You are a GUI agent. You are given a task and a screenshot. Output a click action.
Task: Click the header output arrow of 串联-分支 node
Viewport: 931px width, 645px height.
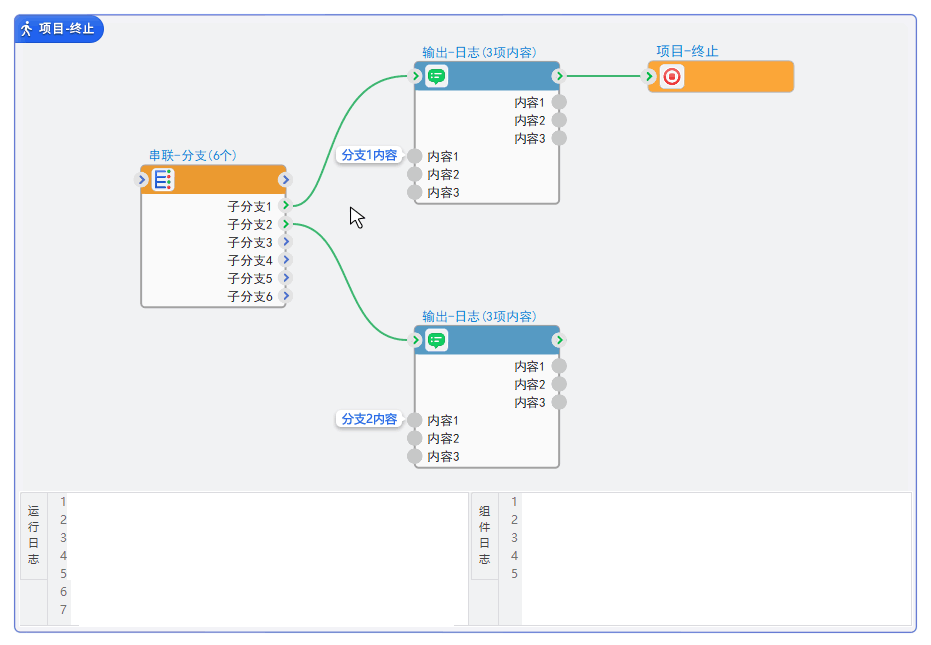pyautogui.click(x=285, y=180)
